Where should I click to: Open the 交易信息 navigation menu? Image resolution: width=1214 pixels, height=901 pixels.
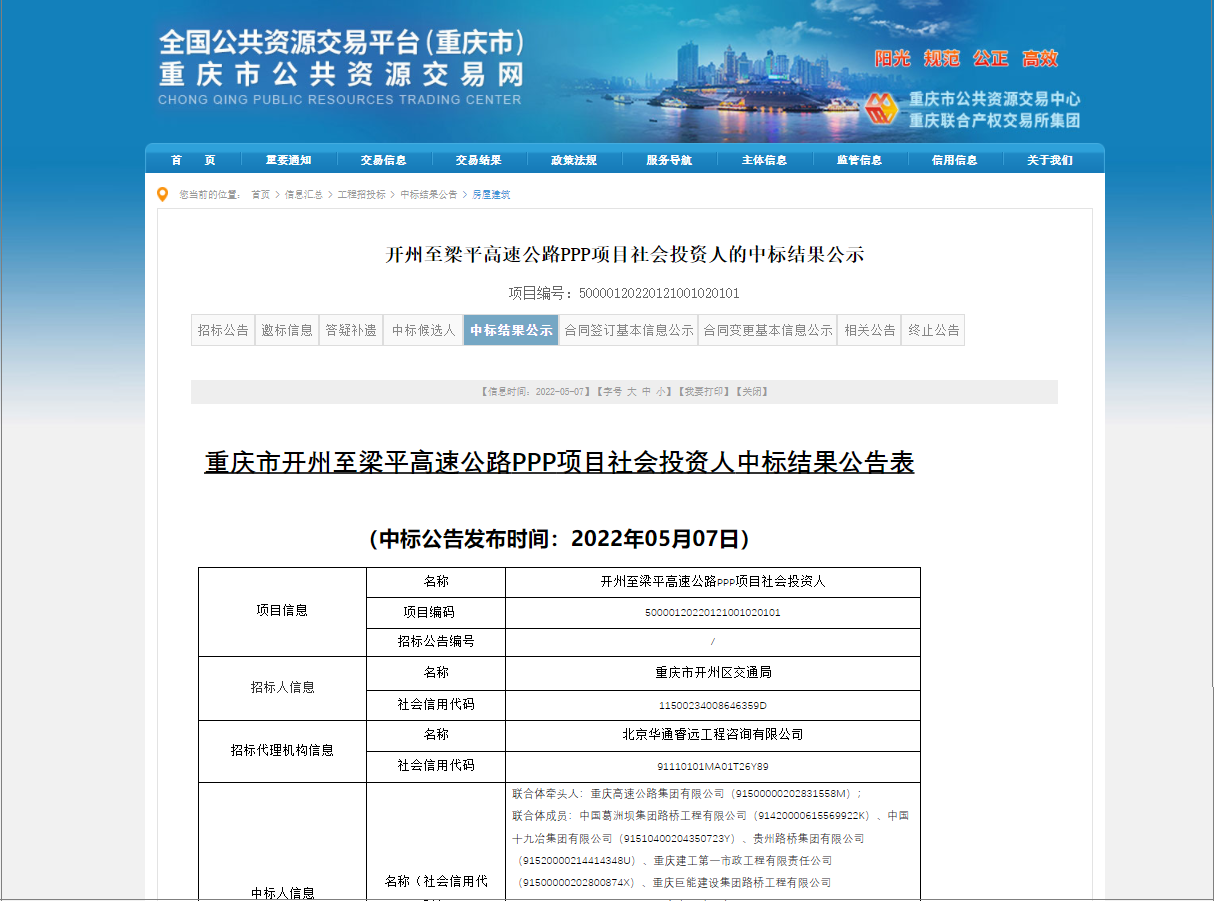click(x=384, y=160)
